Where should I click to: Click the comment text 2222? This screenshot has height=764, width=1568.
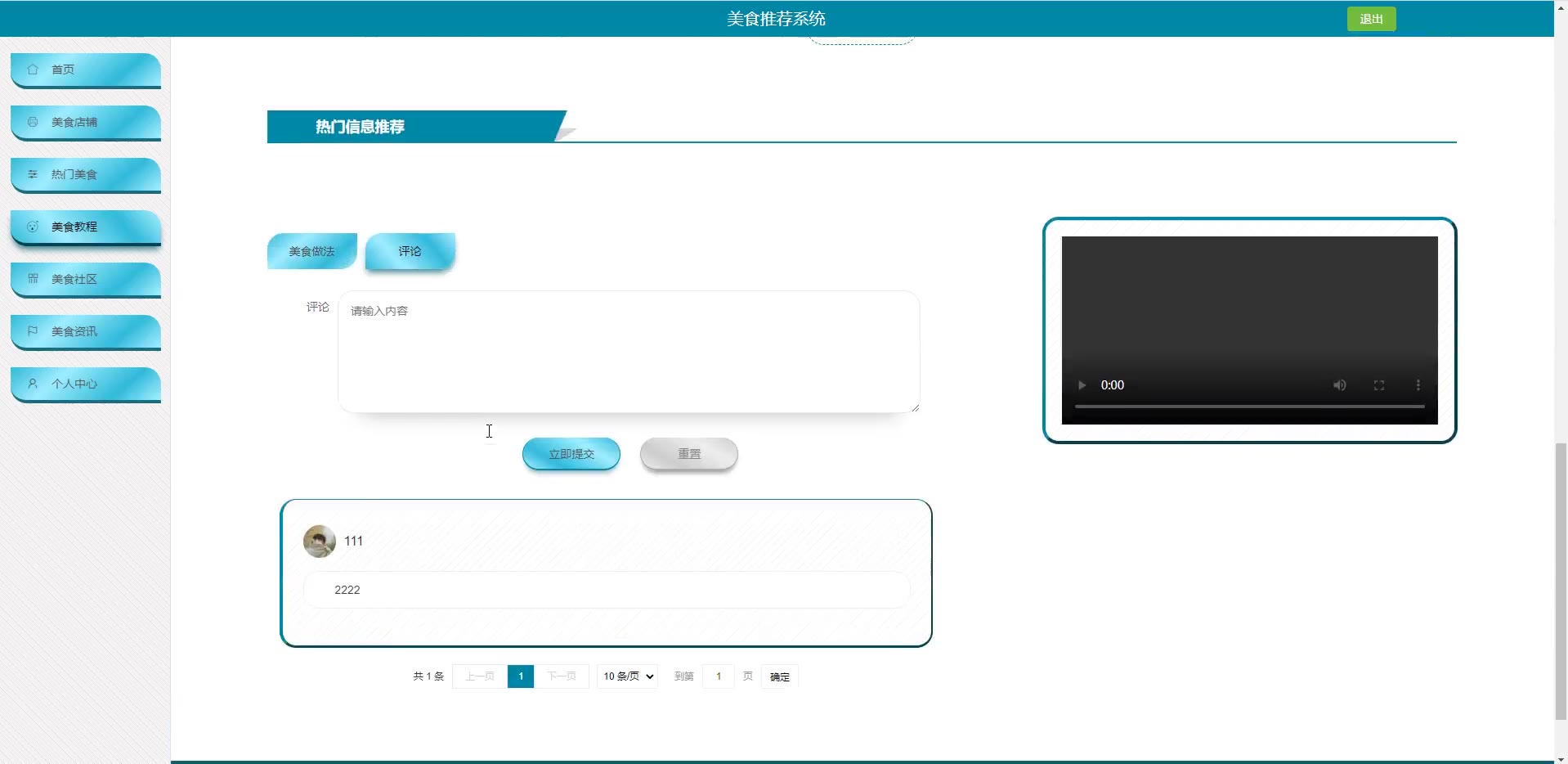pyautogui.click(x=347, y=590)
